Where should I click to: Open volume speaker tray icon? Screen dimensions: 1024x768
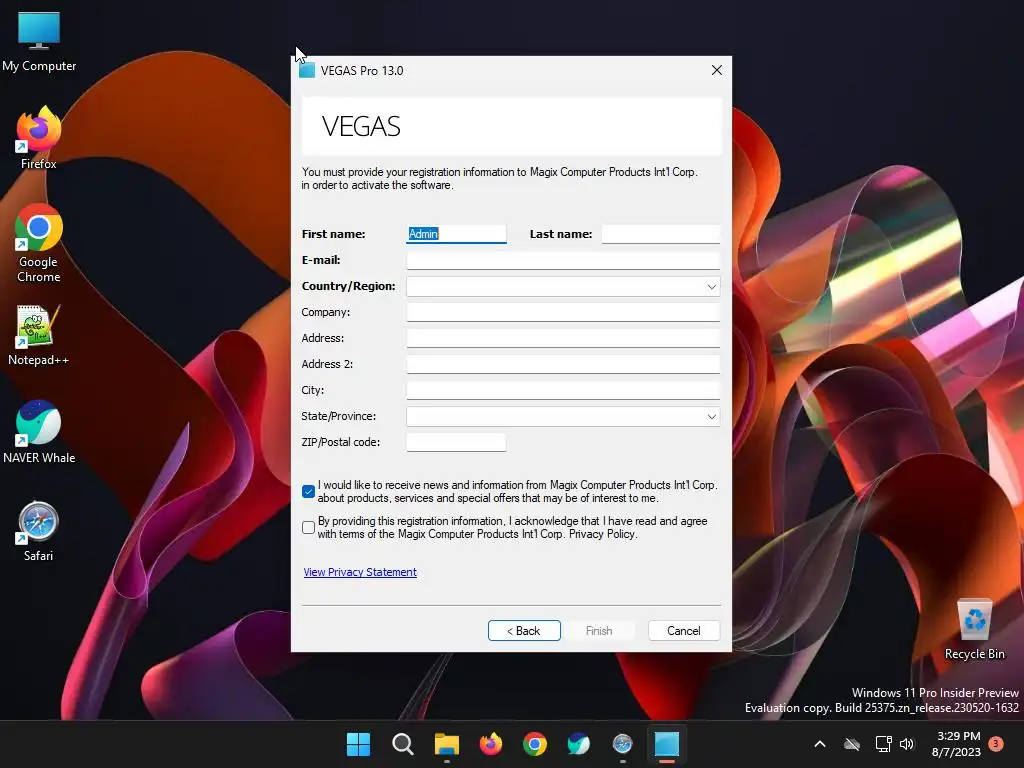[906, 744]
